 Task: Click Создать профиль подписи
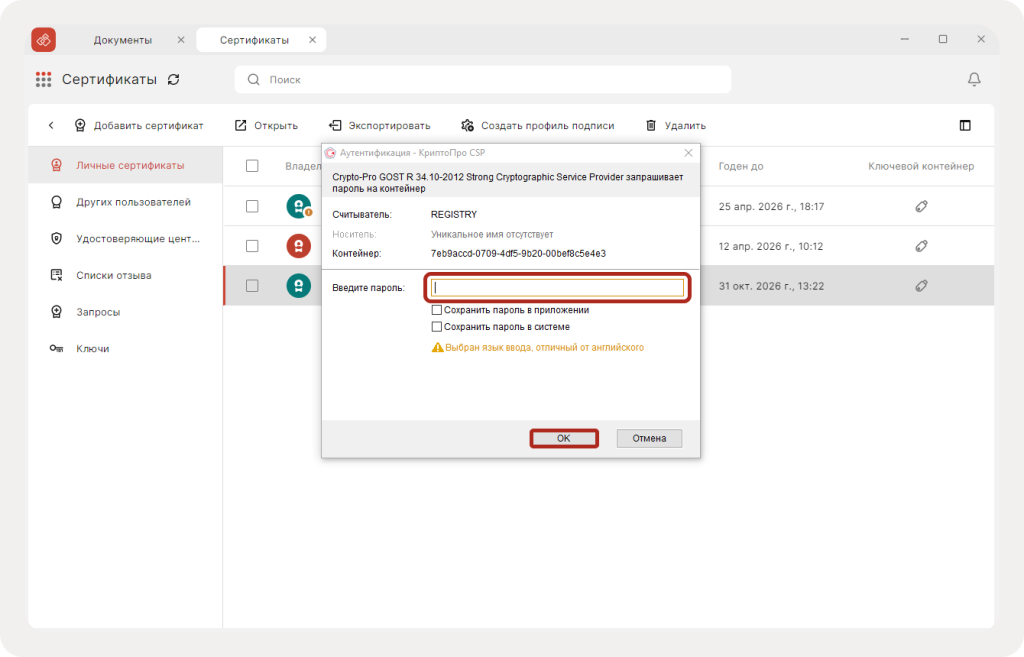tap(537, 125)
